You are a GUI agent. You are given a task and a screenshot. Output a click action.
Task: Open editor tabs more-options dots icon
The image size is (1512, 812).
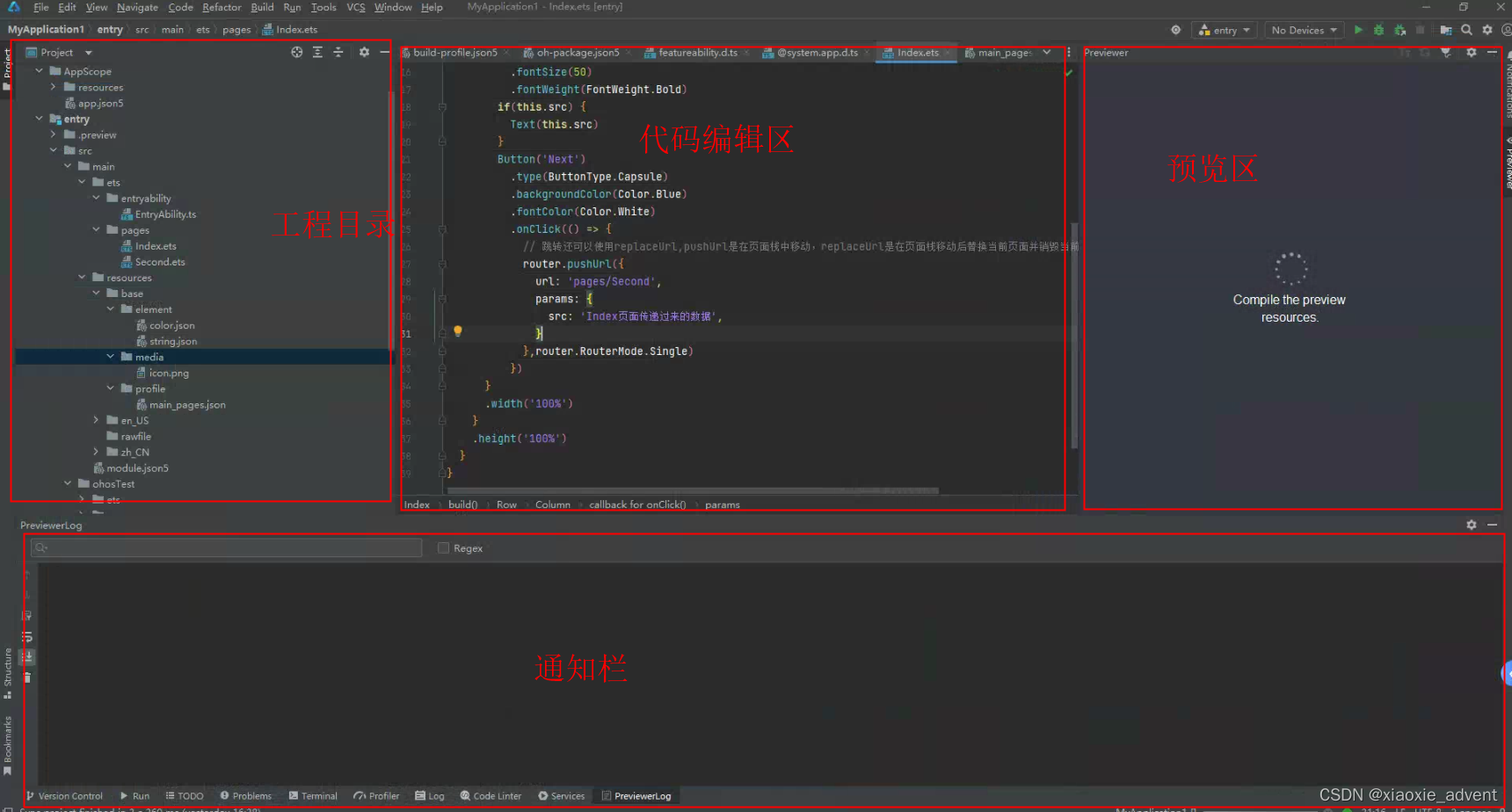coord(1069,53)
